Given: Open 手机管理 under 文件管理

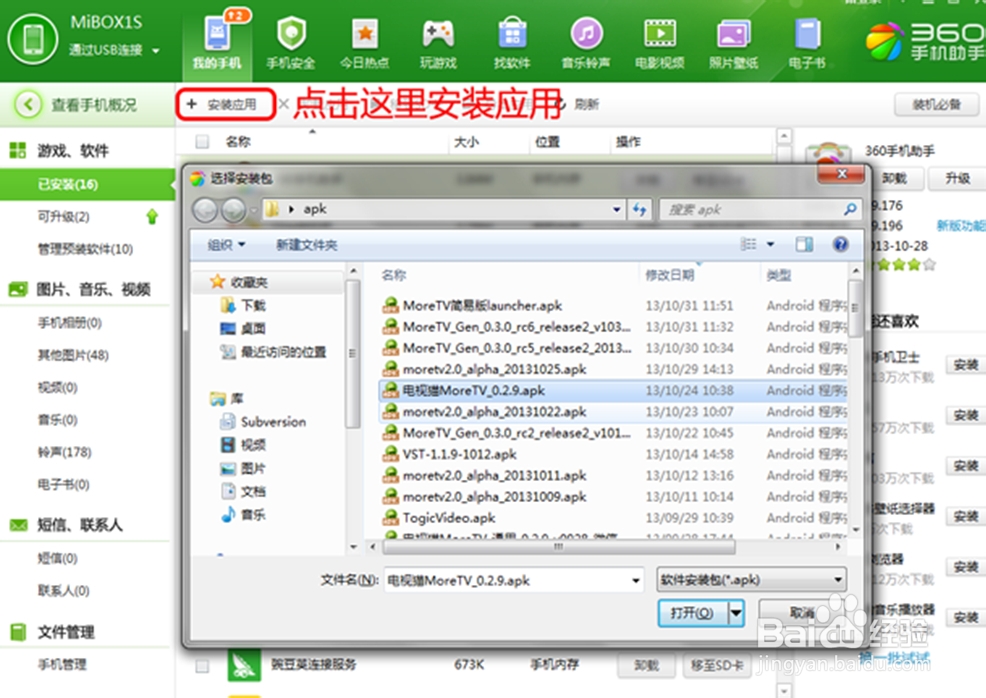Looking at the screenshot, I should tap(62, 664).
